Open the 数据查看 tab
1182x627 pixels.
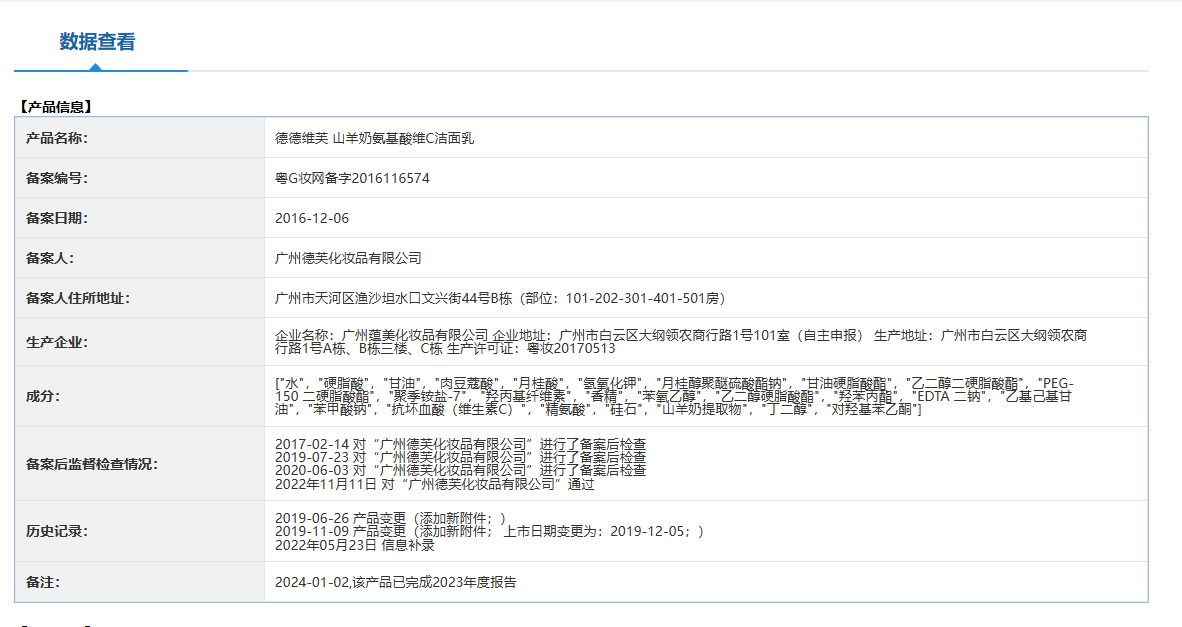pos(97,42)
